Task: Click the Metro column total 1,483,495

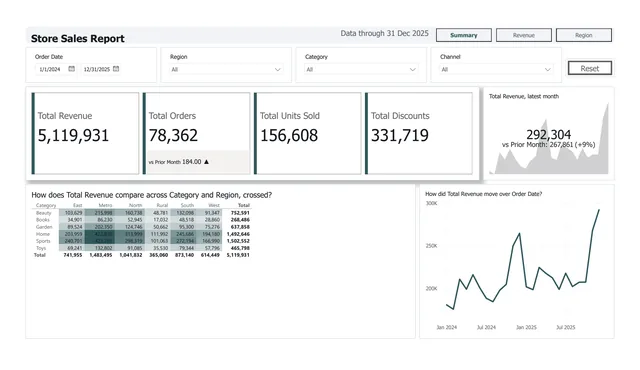Action: 101,255
